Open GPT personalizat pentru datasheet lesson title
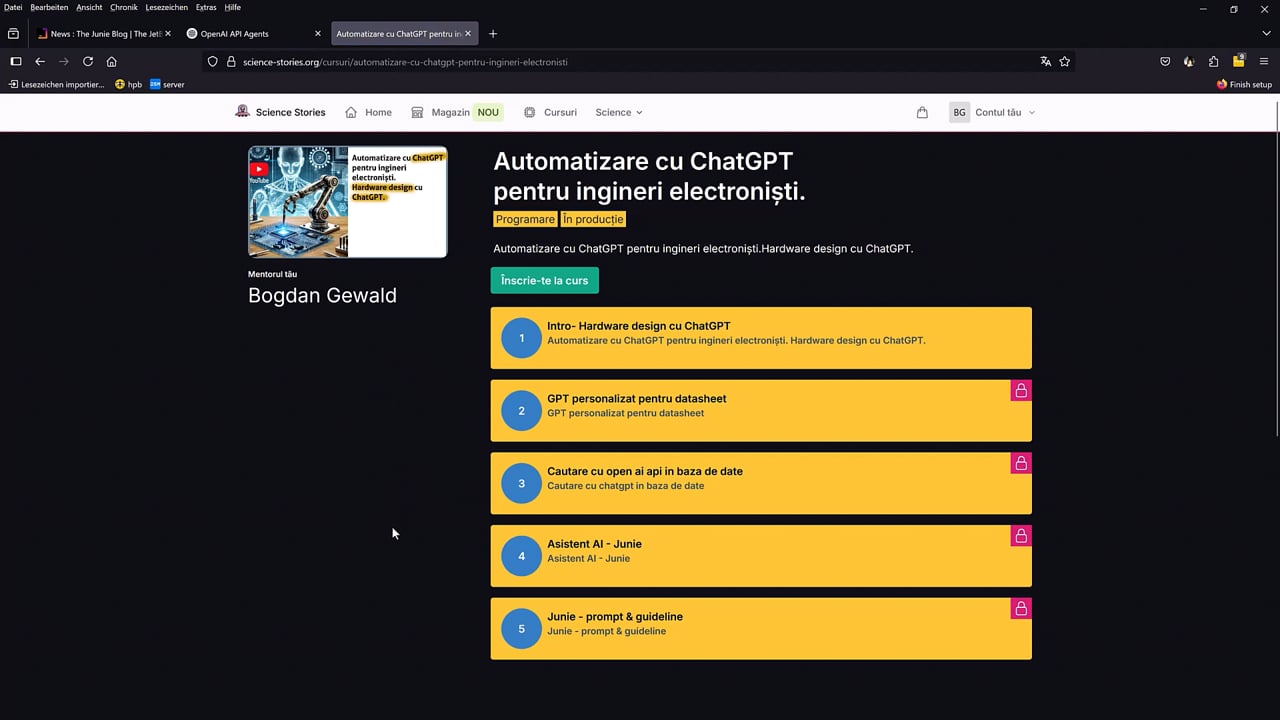This screenshot has width=1280, height=720. point(637,398)
